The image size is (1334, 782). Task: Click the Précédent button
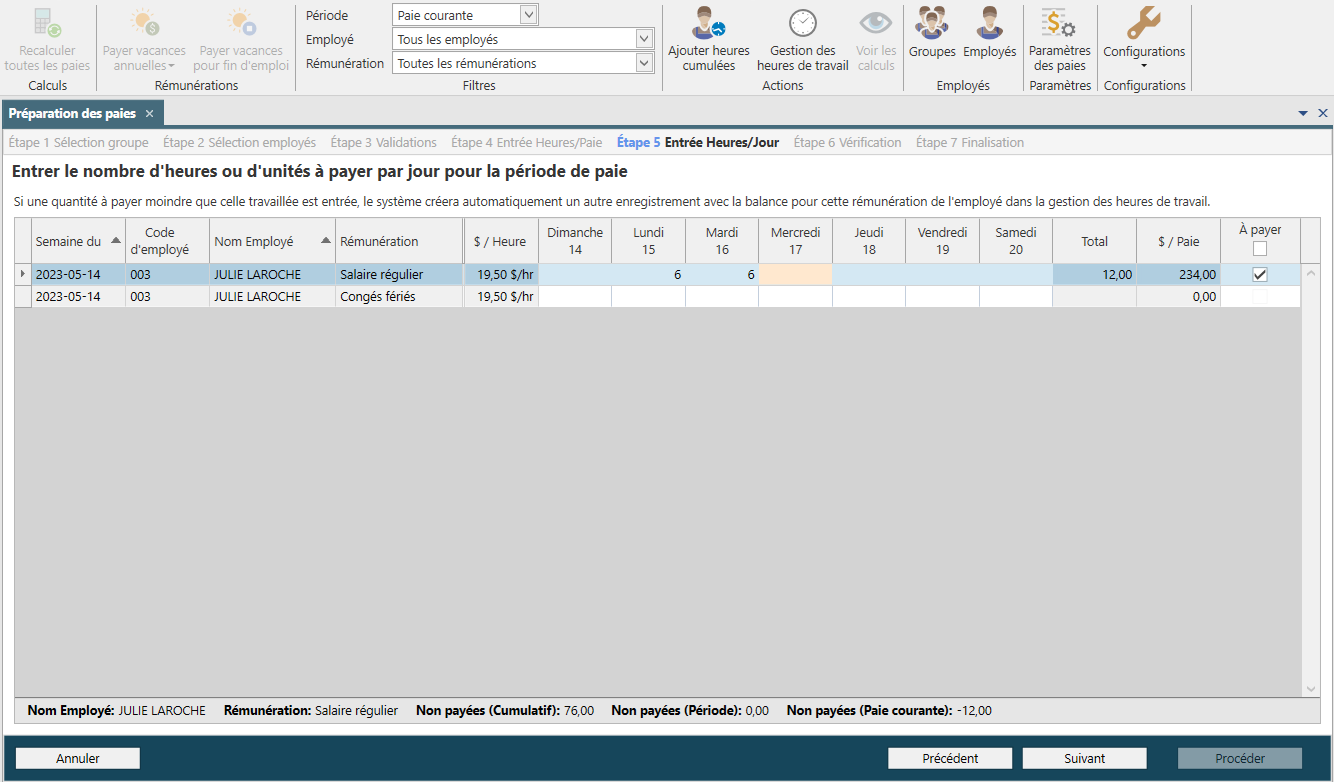950,758
